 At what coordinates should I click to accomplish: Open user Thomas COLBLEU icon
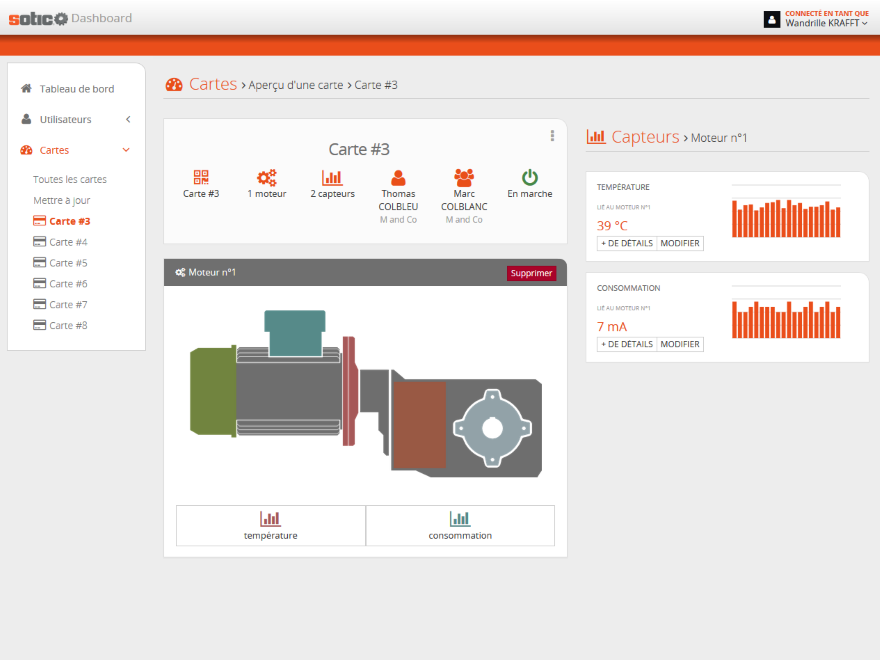click(398, 177)
